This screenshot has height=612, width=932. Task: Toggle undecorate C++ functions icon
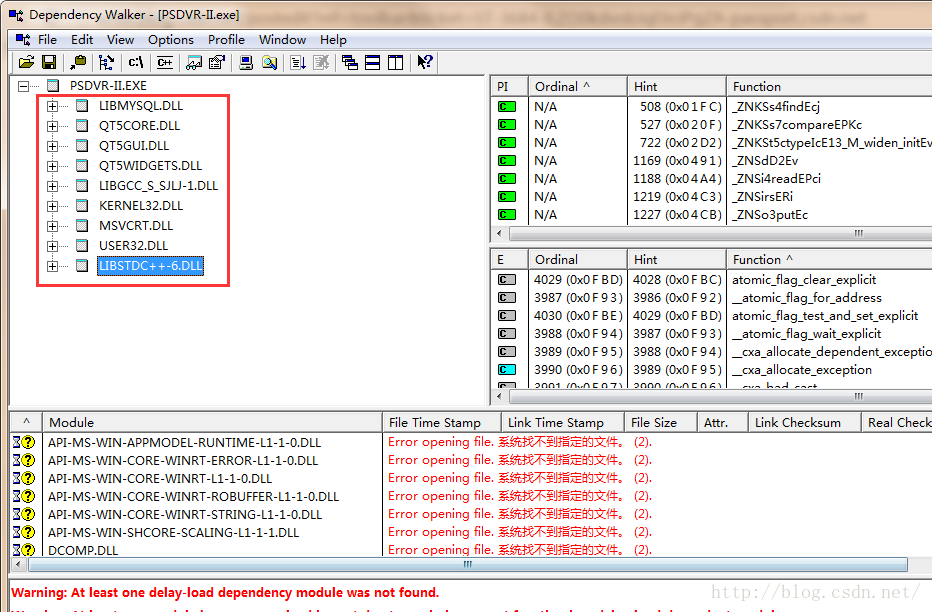coord(165,63)
